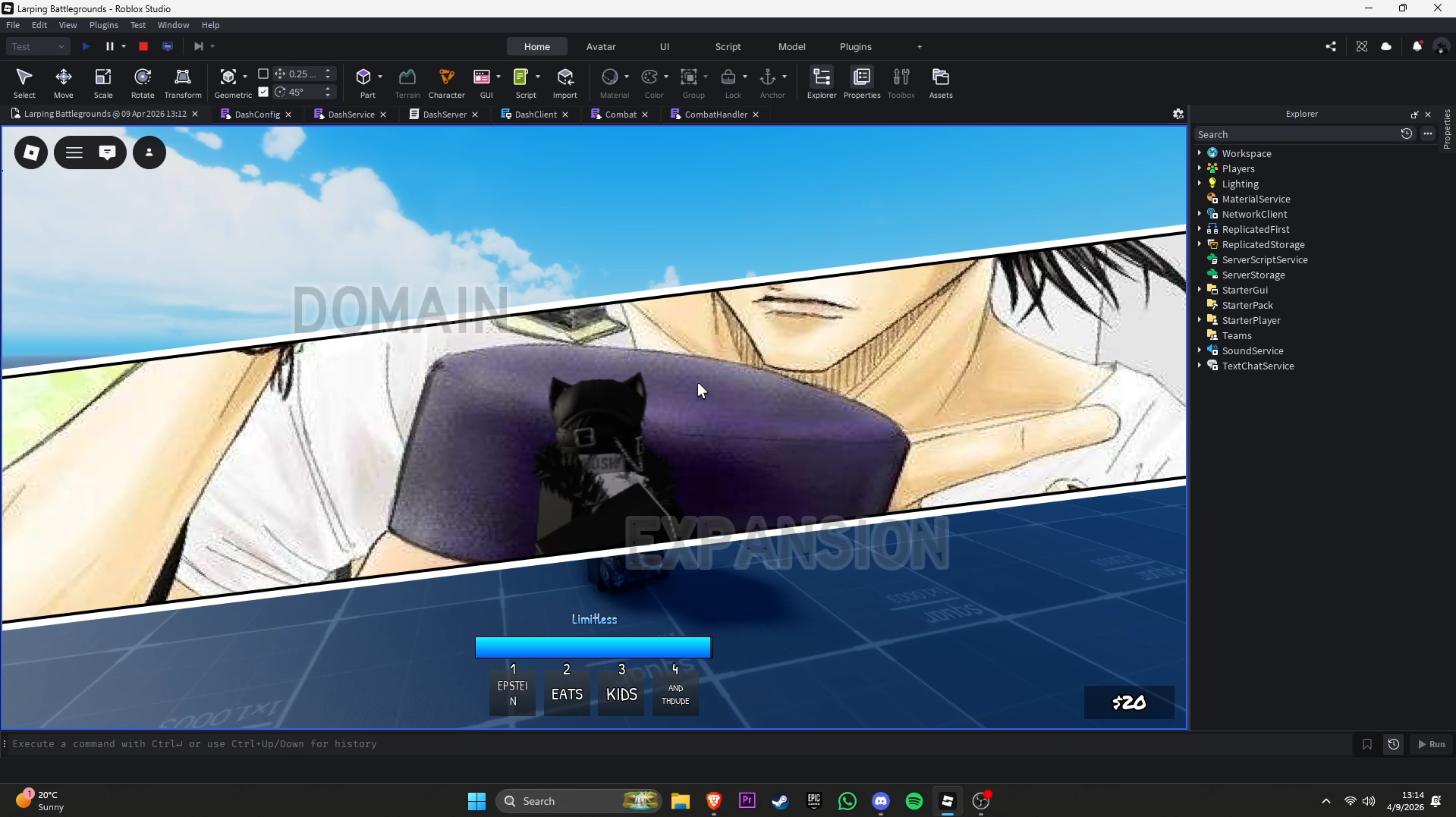Screen dimensions: 1456x817
Task: Click the Explorer search field
Action: (1296, 134)
